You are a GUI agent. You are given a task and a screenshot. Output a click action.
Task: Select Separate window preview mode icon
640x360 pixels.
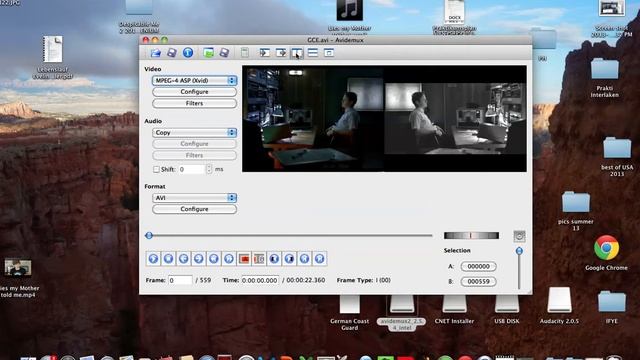(329, 53)
